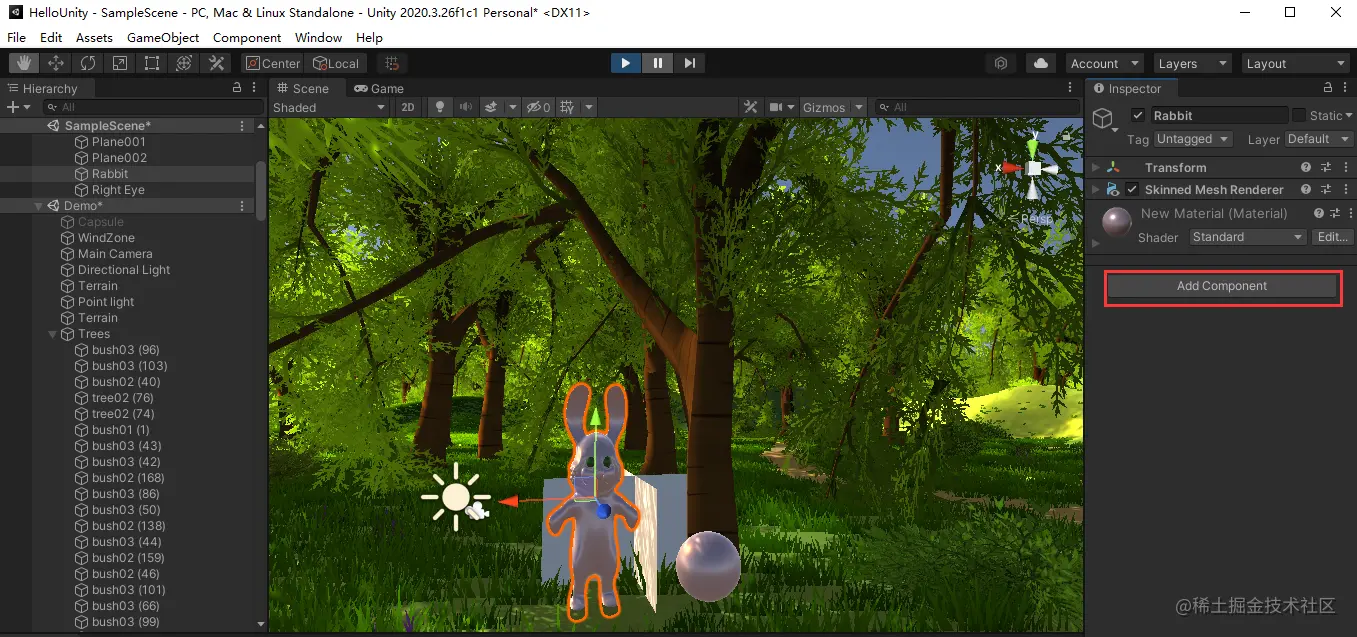Toggle Local handle rotation
1357x637 pixels.
pyautogui.click(x=336, y=63)
